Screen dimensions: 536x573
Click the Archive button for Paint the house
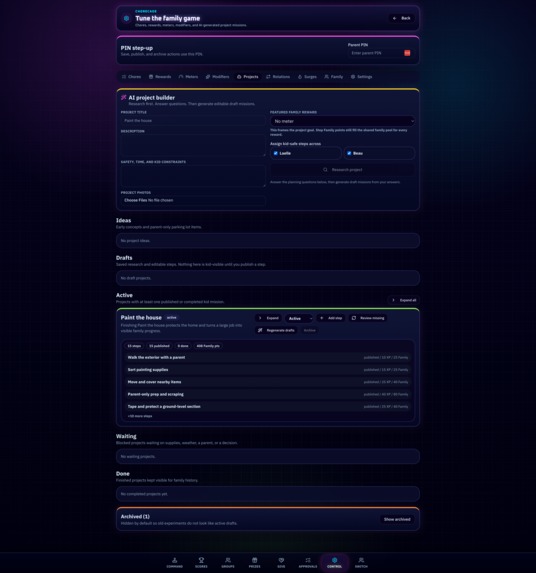tap(309, 330)
